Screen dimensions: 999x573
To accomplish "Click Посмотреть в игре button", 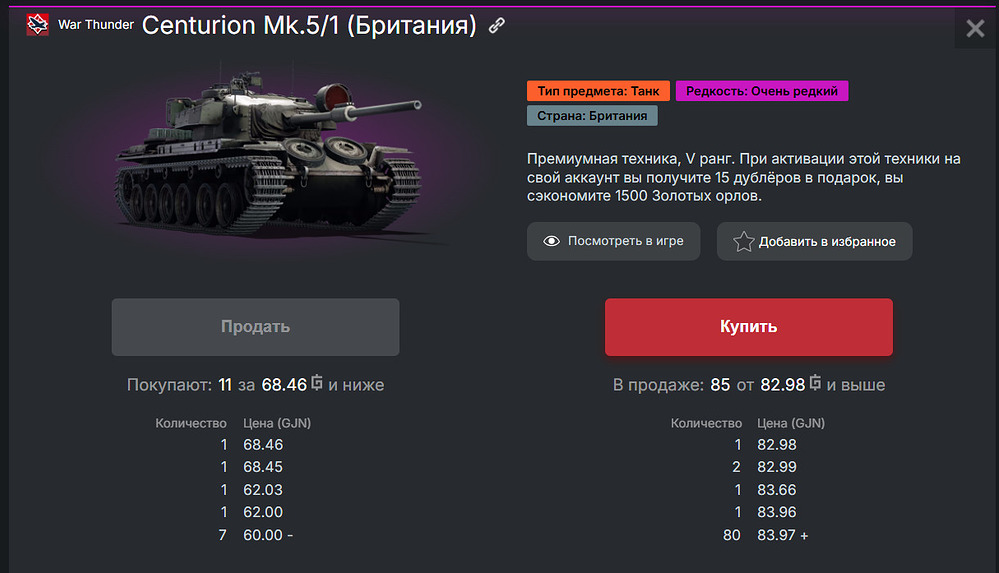I will (614, 241).
